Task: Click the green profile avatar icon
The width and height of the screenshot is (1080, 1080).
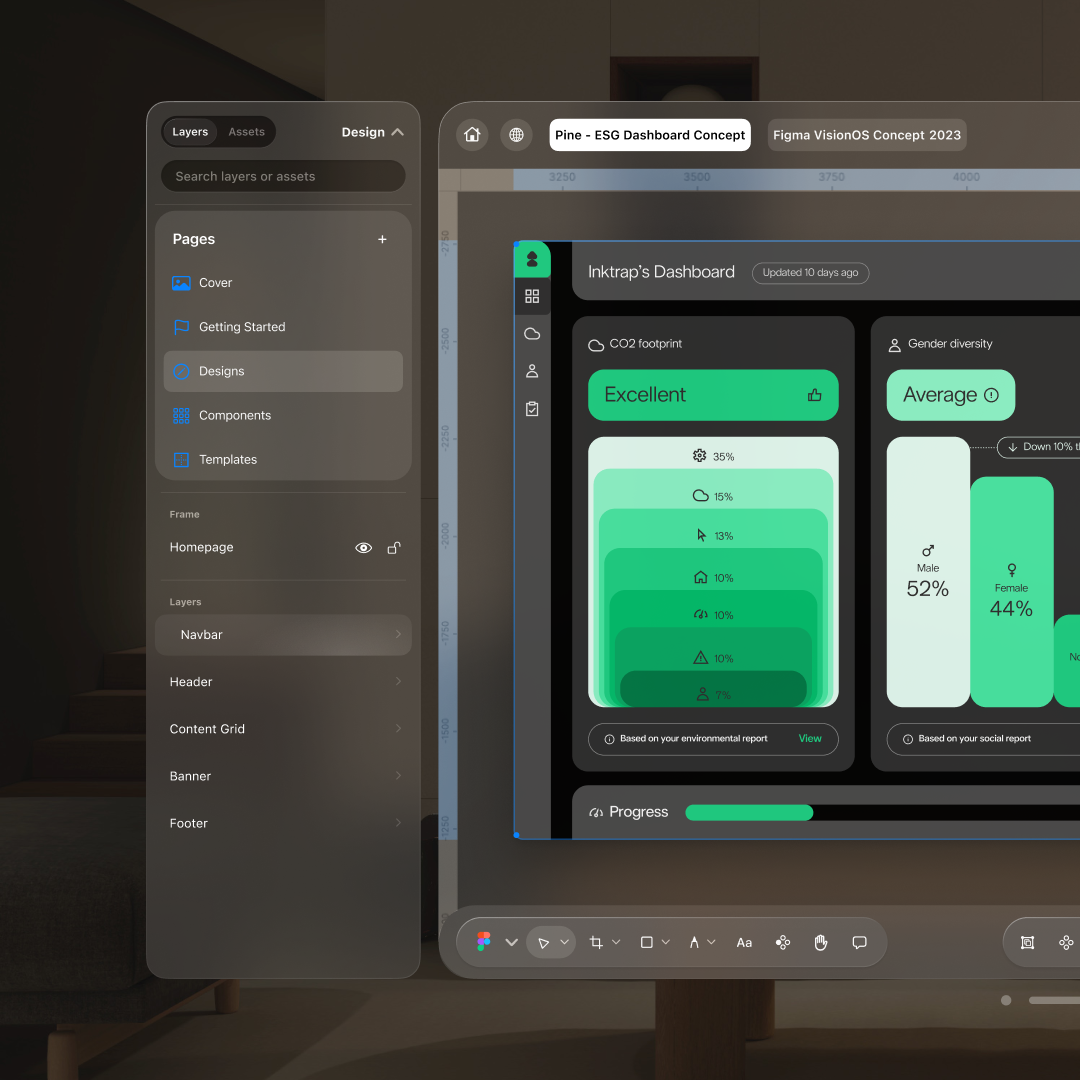Action: click(x=532, y=259)
